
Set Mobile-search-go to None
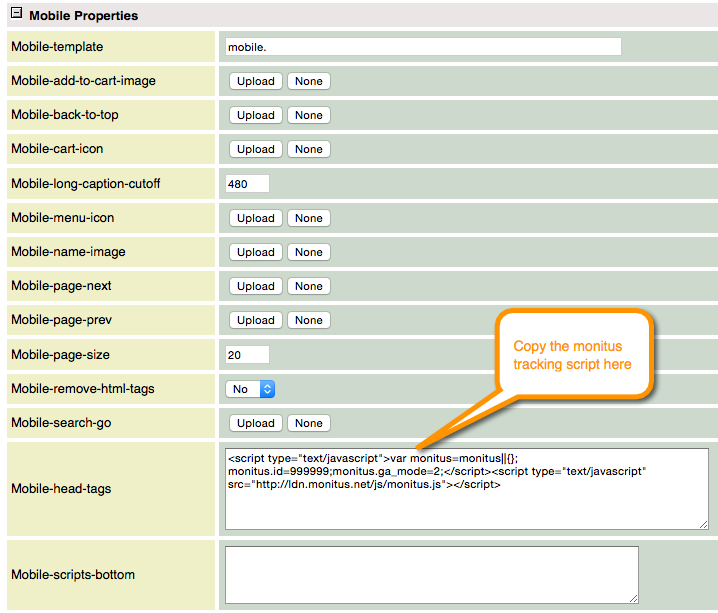(x=309, y=423)
